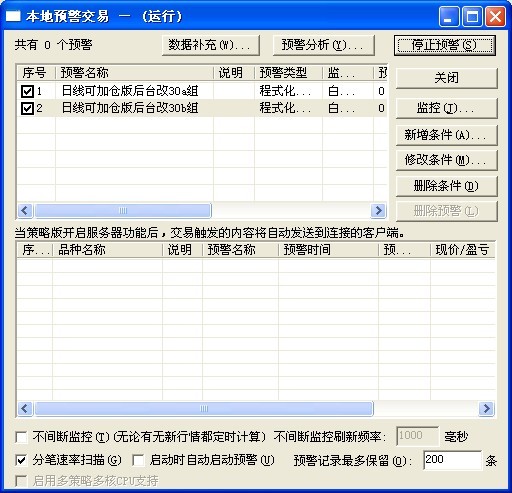The image size is (512, 493).
Task: Click right arrow of upper list scrollbar
Action: pyautogui.click(x=379, y=210)
